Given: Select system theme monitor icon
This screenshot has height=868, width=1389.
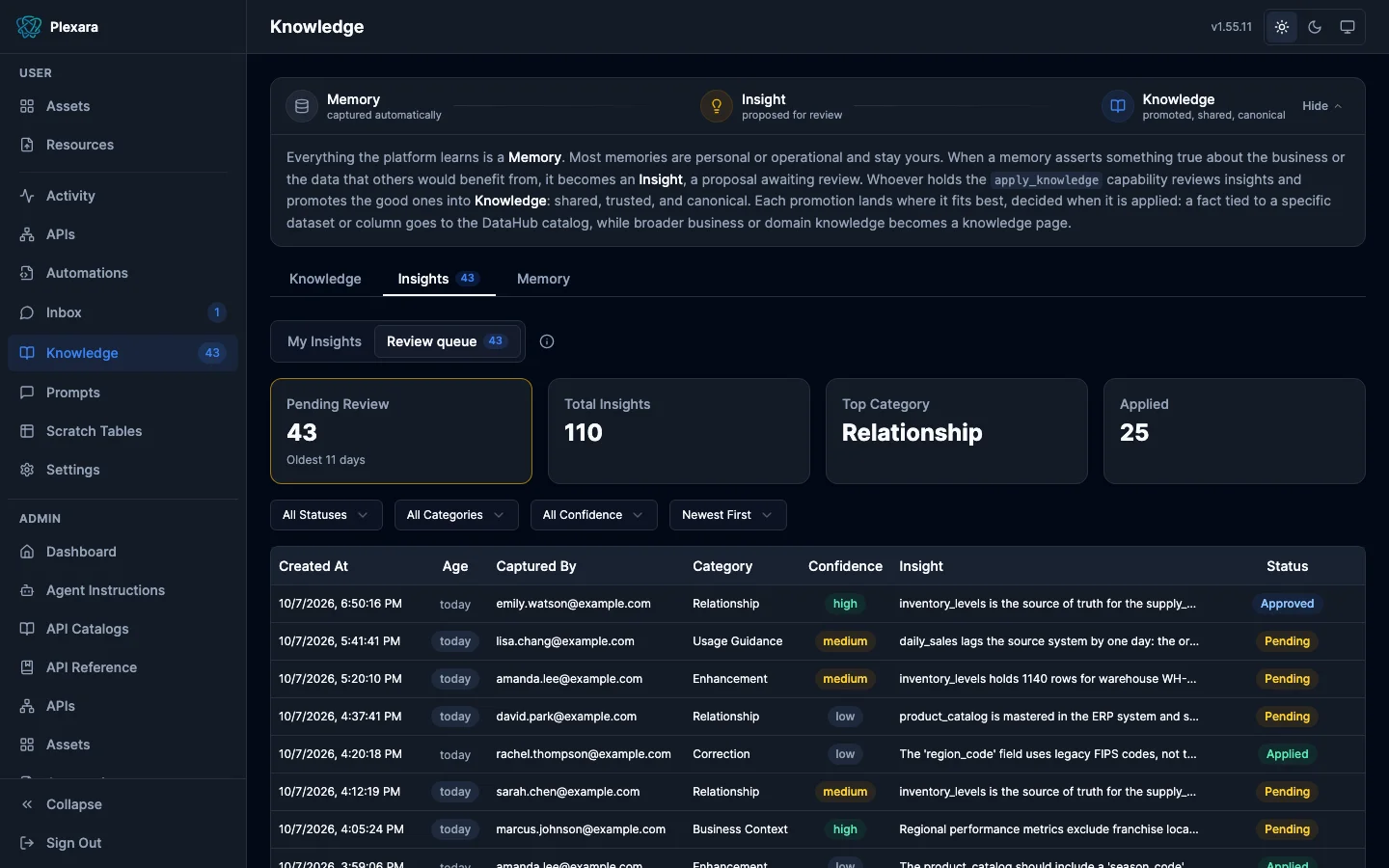Looking at the screenshot, I should tap(1348, 27).
